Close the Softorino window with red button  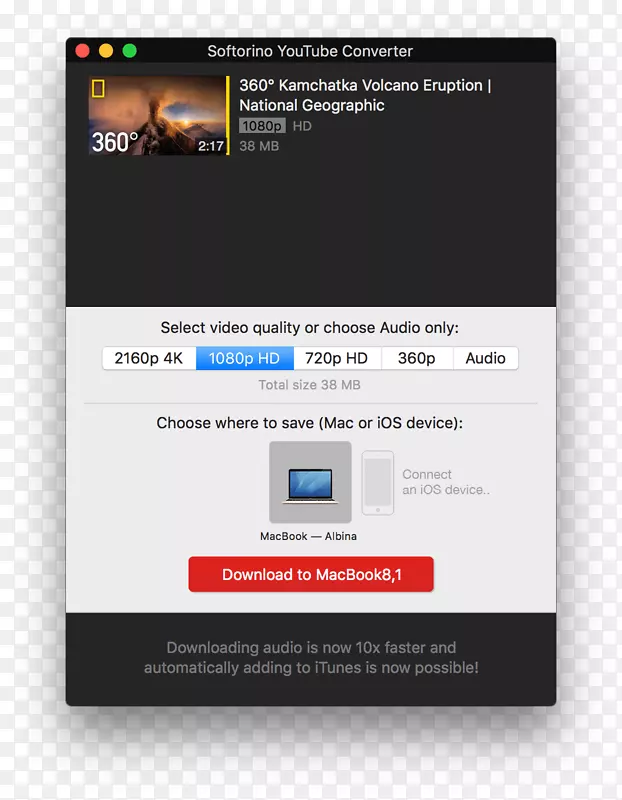point(83,51)
